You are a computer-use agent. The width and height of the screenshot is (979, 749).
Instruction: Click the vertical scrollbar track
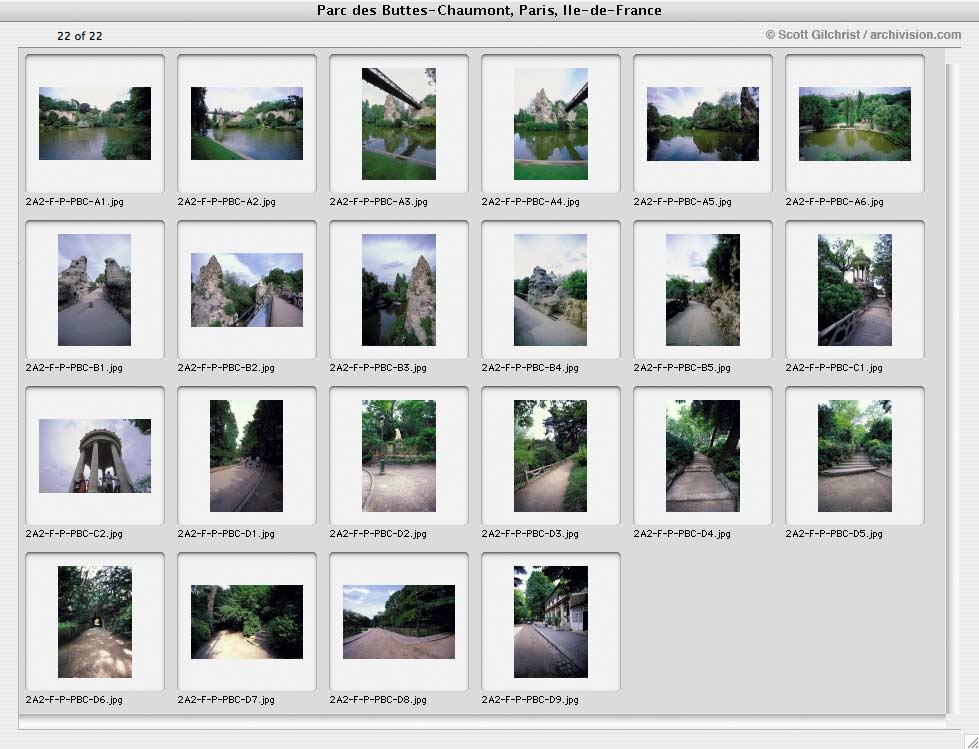click(953, 388)
